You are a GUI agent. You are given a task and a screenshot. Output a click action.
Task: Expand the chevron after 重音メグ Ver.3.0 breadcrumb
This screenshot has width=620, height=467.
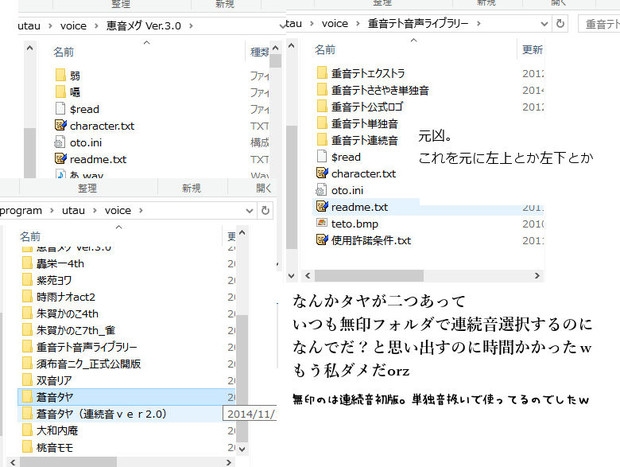tap(191, 26)
